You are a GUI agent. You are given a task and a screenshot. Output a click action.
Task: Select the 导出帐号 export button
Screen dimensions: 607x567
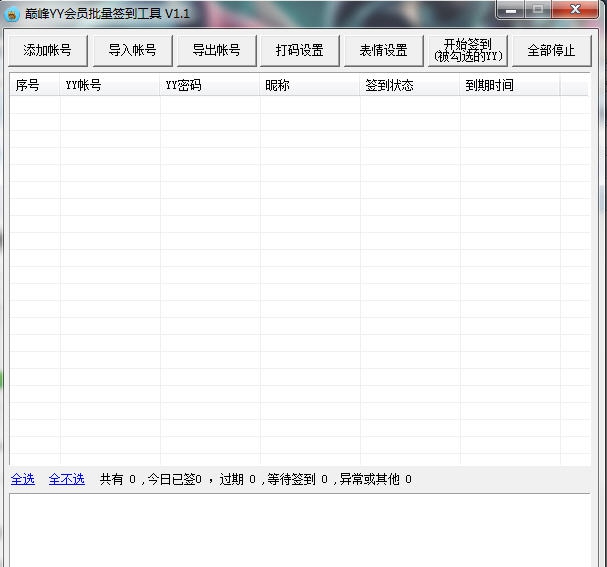[x=216, y=50]
